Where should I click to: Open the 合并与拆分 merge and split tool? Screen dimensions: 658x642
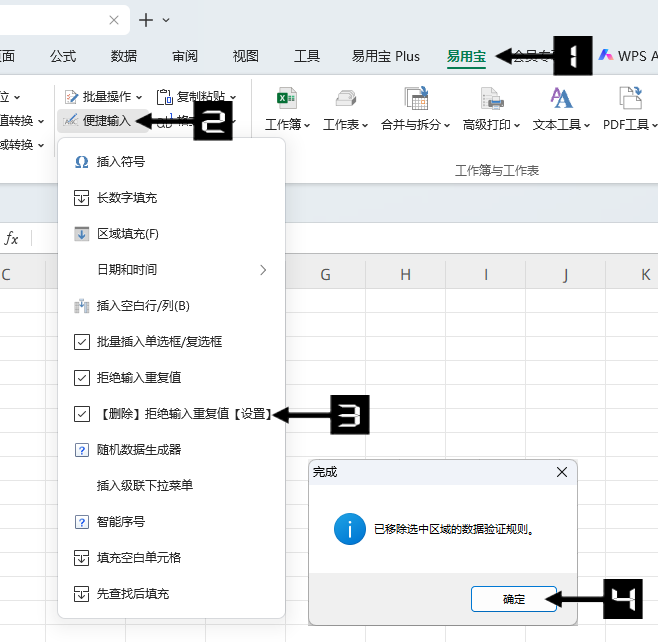(x=416, y=100)
